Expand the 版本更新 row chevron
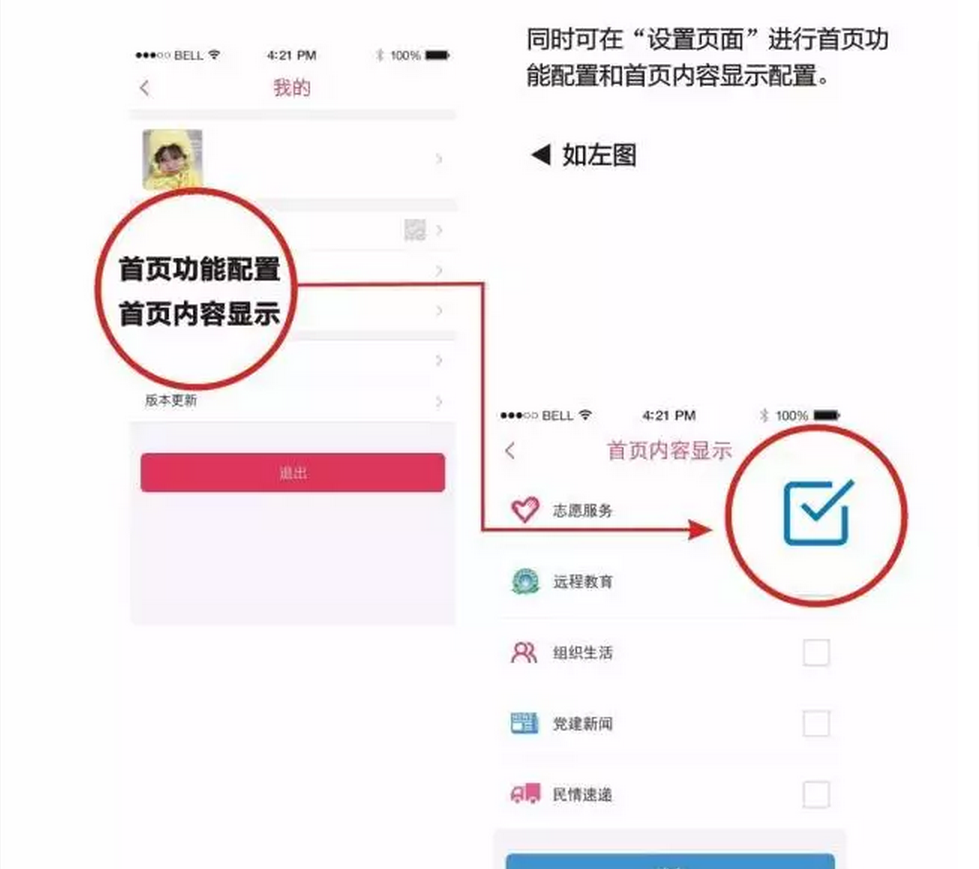Screen dimensions: 979x869 click(439, 401)
